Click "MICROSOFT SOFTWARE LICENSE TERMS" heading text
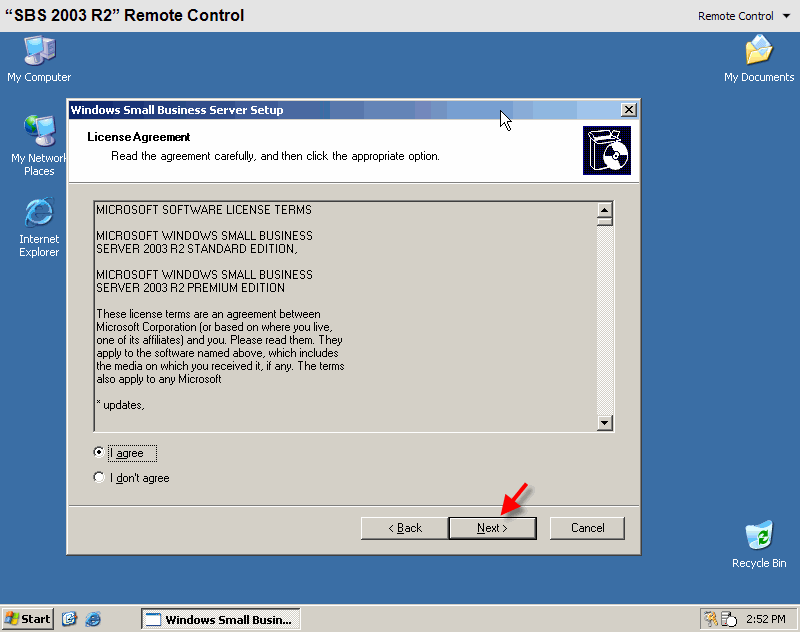This screenshot has width=800, height=632. click(204, 210)
